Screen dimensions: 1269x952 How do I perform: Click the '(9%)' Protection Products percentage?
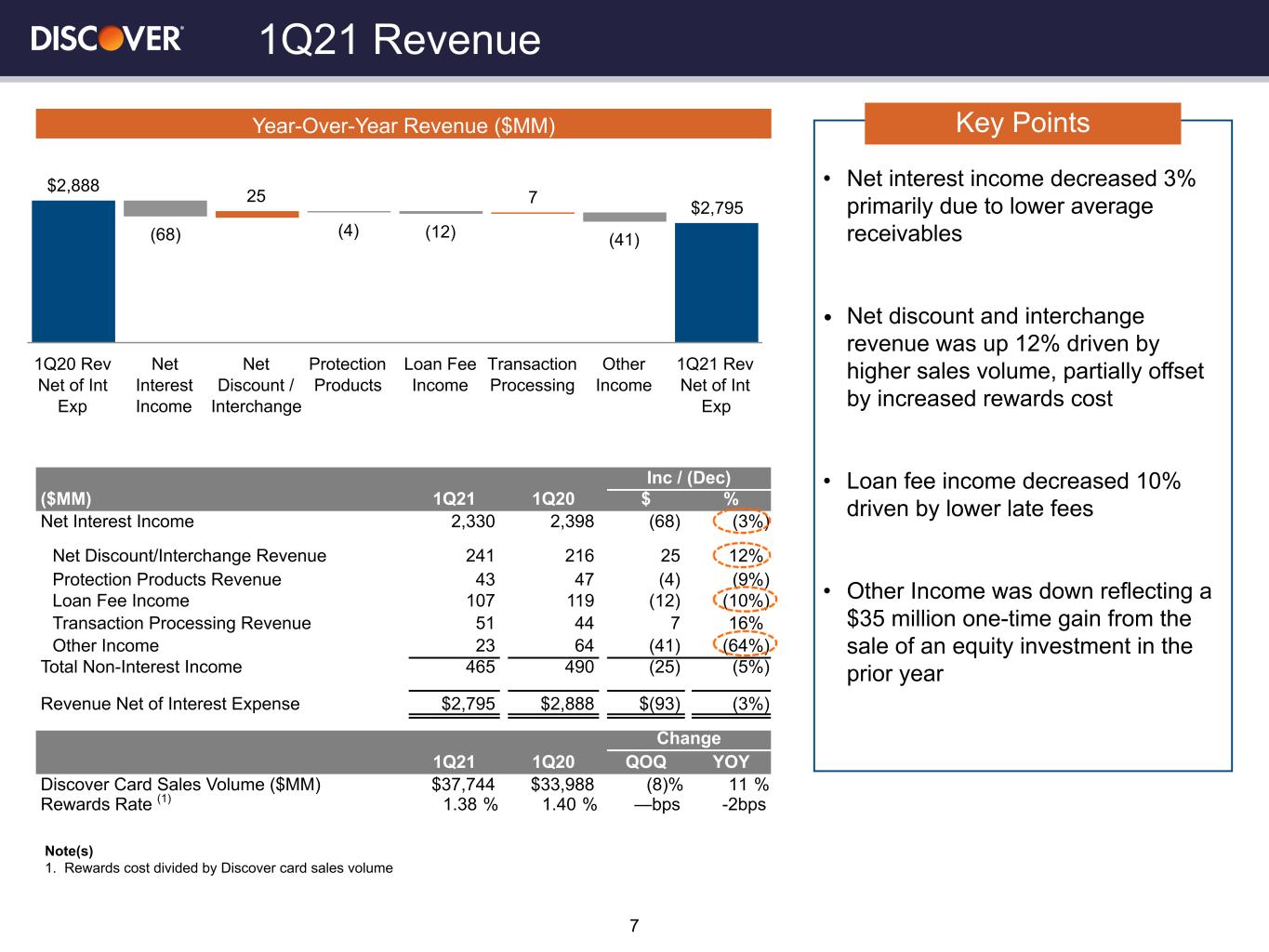[749, 580]
